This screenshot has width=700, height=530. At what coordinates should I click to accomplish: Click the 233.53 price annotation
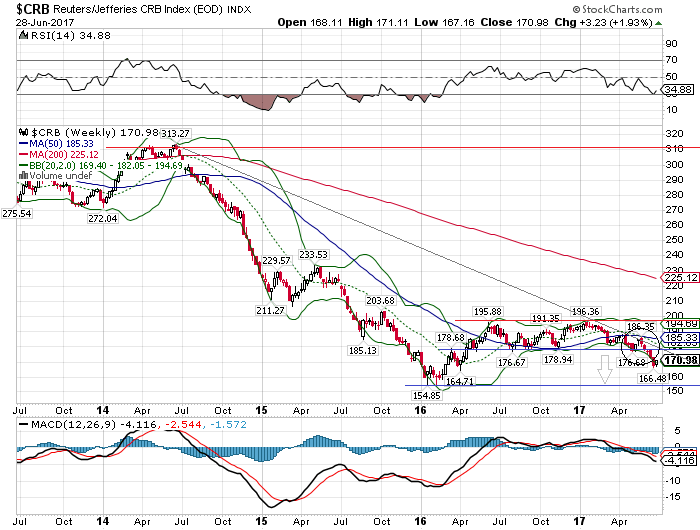[313, 255]
